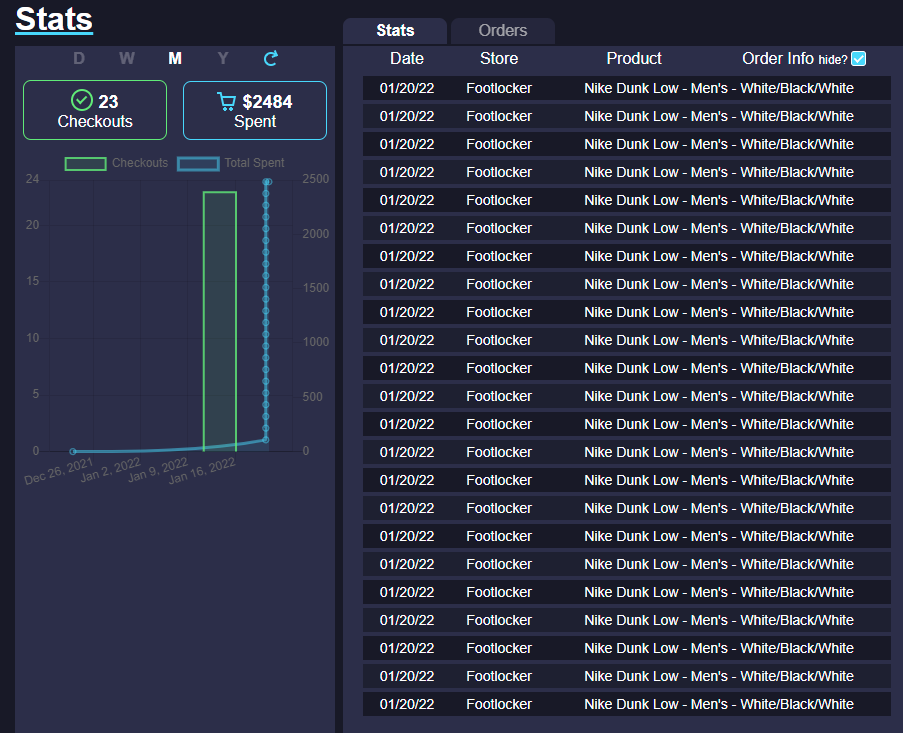The height and width of the screenshot is (733, 903).
Task: Click the Date column header
Action: click(x=407, y=59)
